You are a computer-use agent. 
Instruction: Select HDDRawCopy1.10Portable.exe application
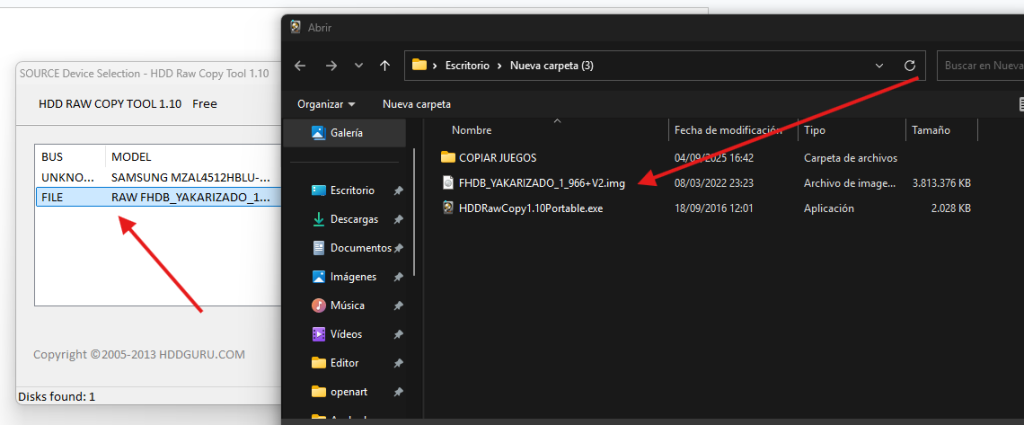[530, 208]
